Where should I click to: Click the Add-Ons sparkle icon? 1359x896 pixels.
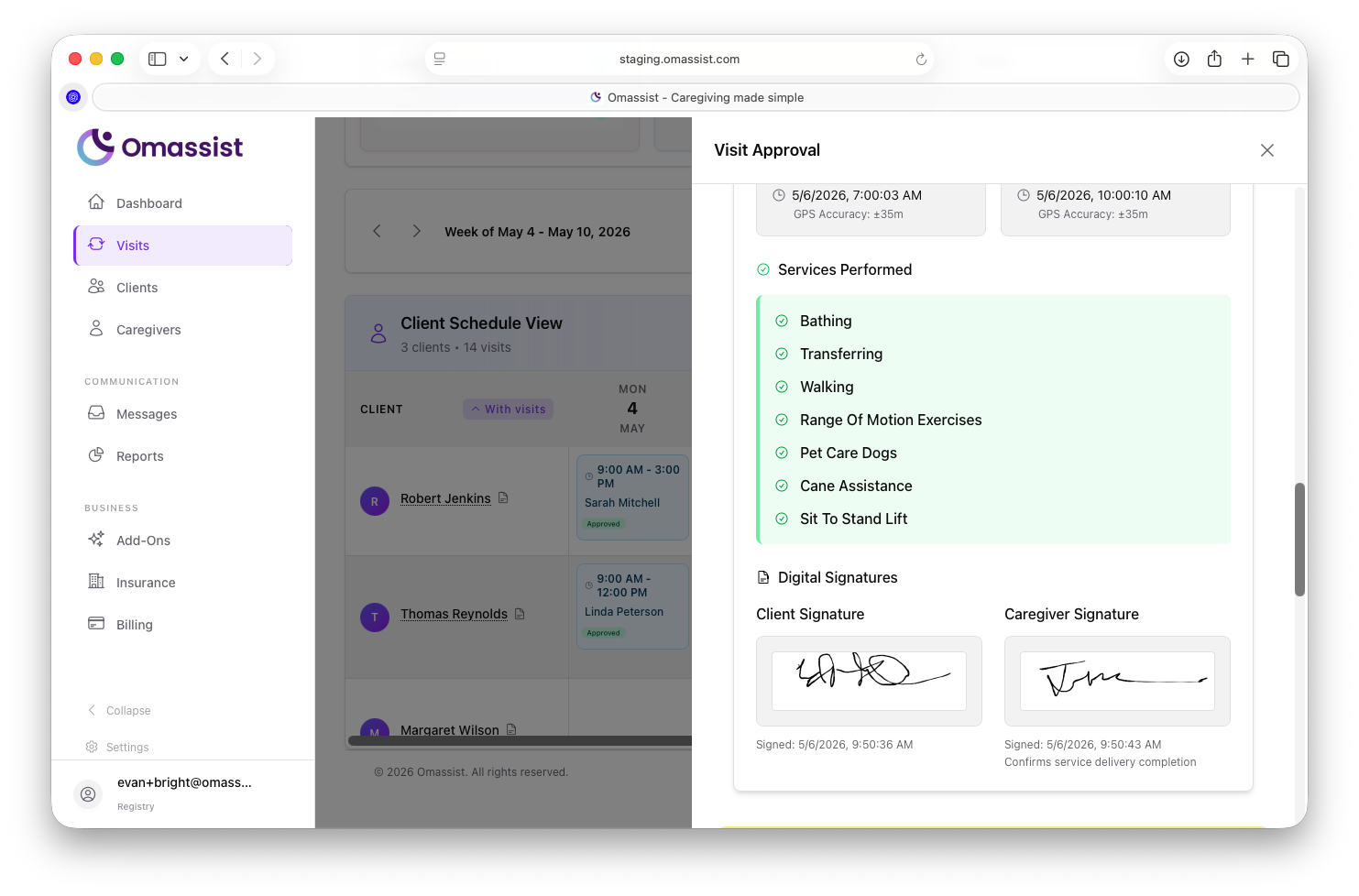point(96,539)
